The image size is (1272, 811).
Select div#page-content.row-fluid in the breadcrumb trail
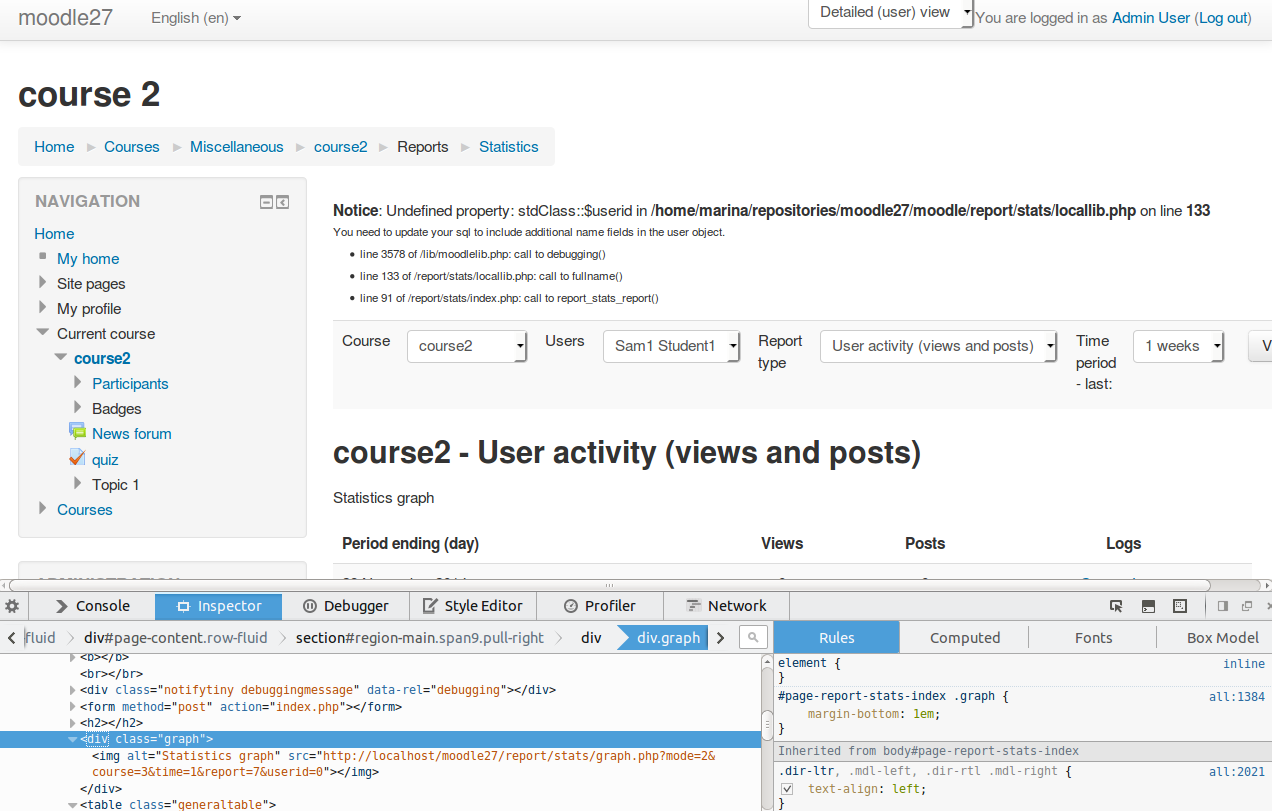176,637
